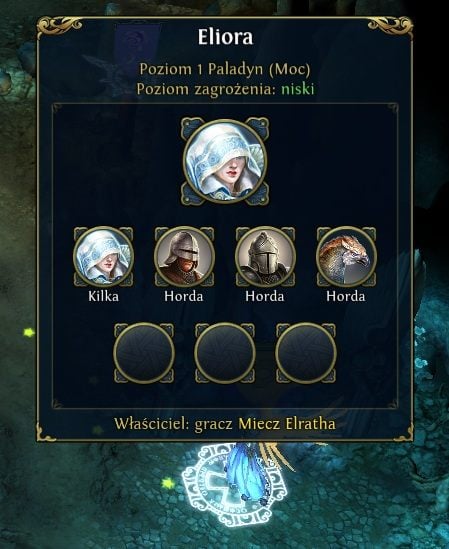This screenshot has width=449, height=549.
Task: Click the hero name Eliora title
Action: 225,37
